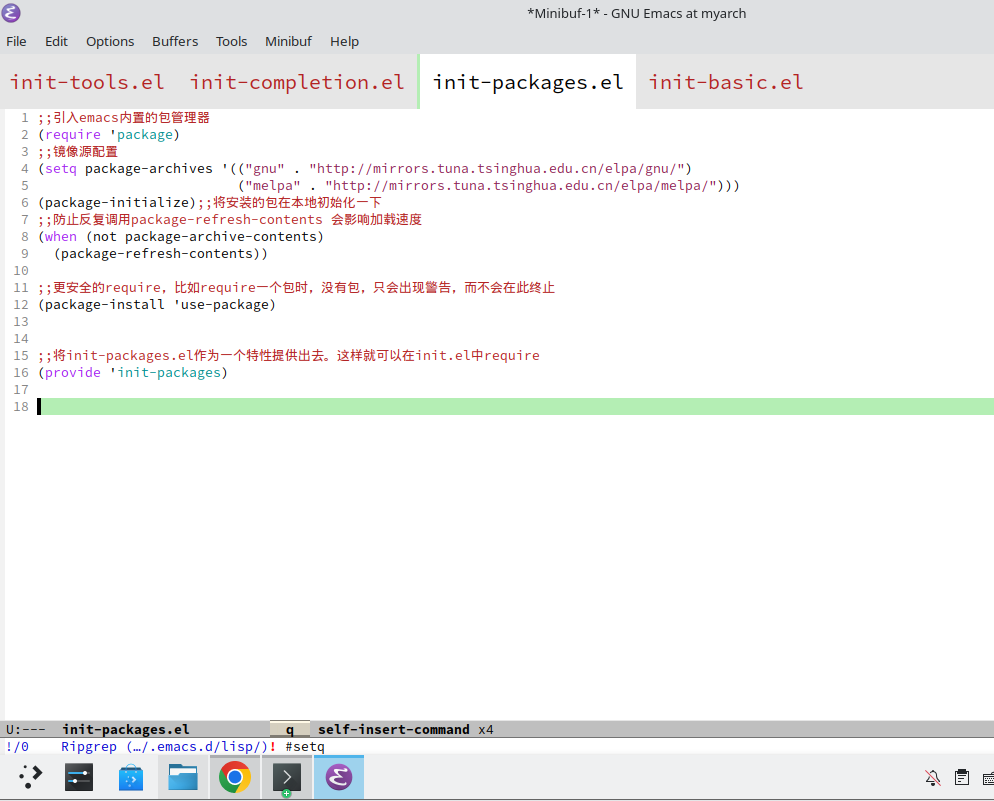Image resolution: width=994 pixels, height=801 pixels.
Task: Place cursor on the package-install line
Action: tap(157, 304)
